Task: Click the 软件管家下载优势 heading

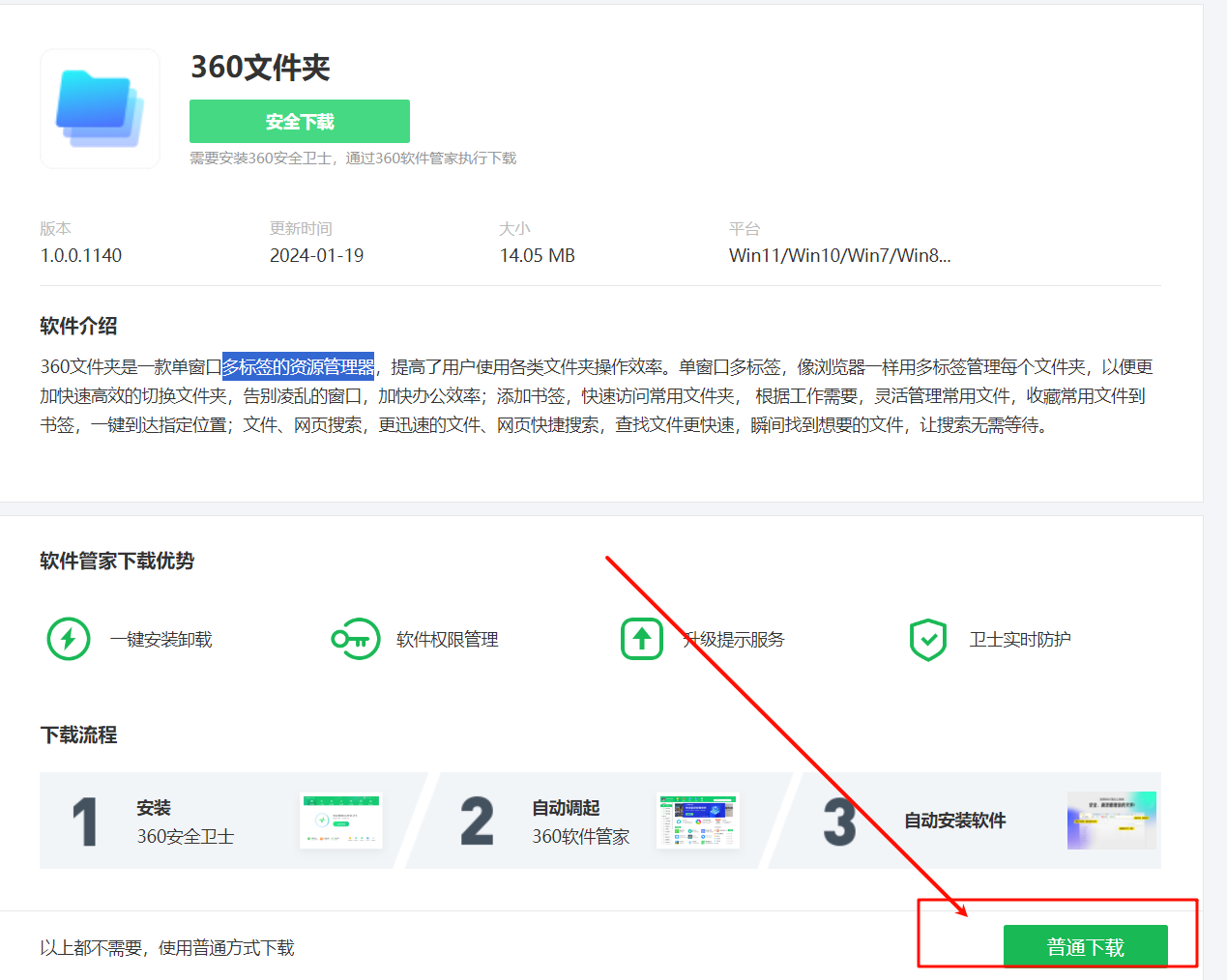Action: [x=117, y=561]
